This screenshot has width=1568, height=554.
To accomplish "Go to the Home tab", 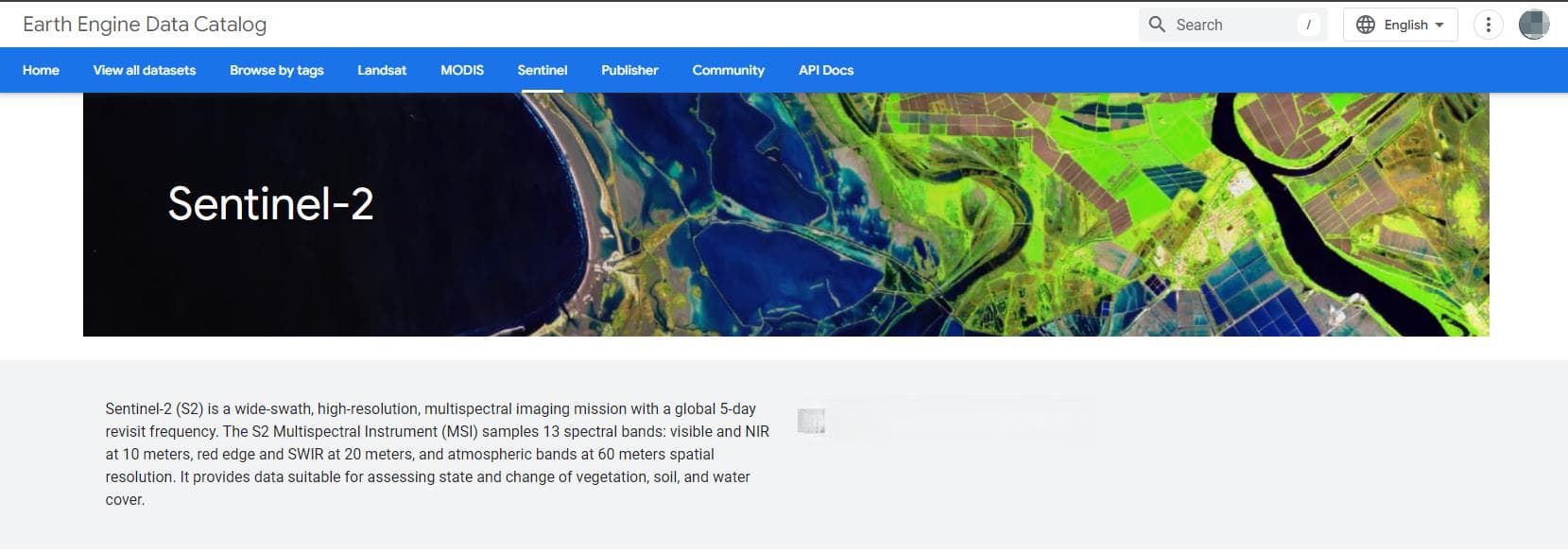I will coord(41,70).
